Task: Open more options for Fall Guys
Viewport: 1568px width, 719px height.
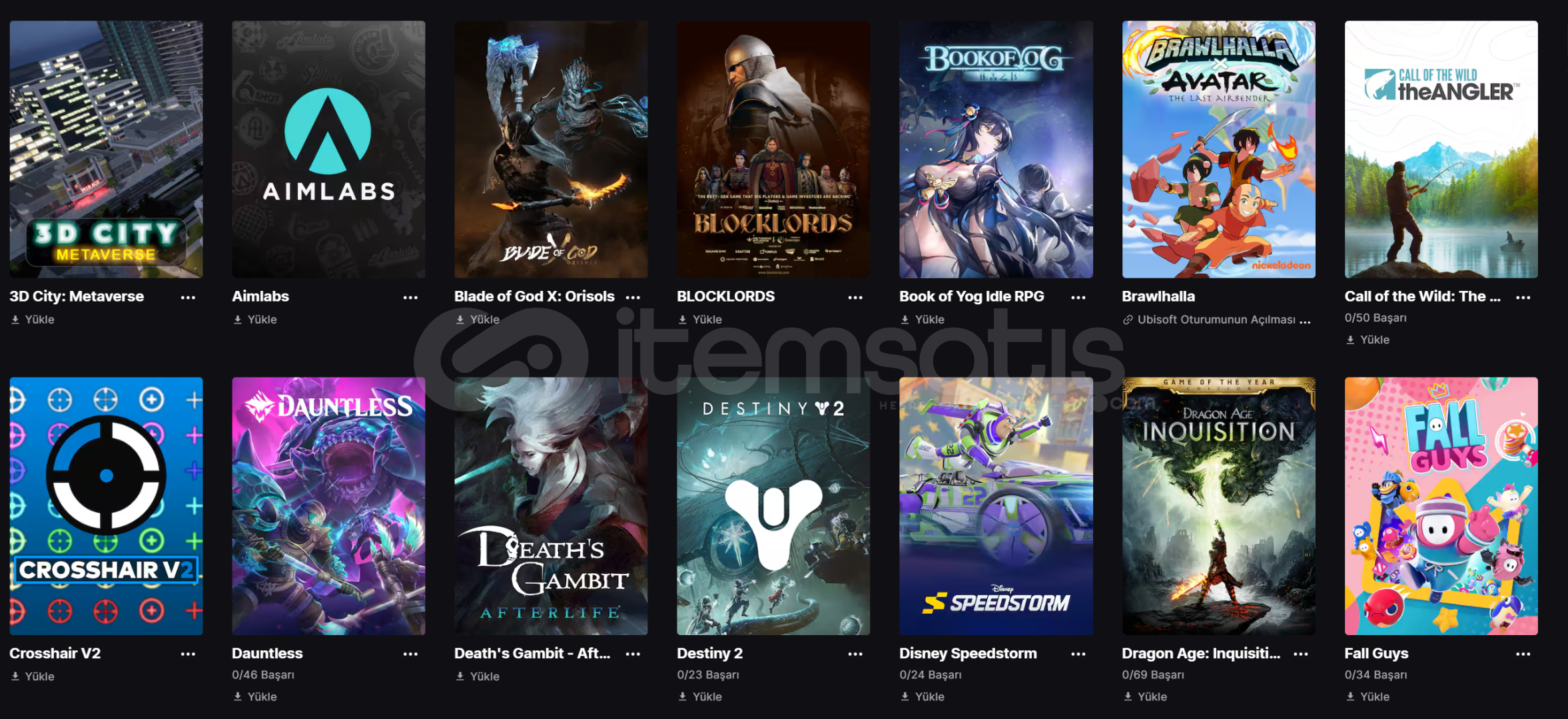Action: coord(1523,654)
